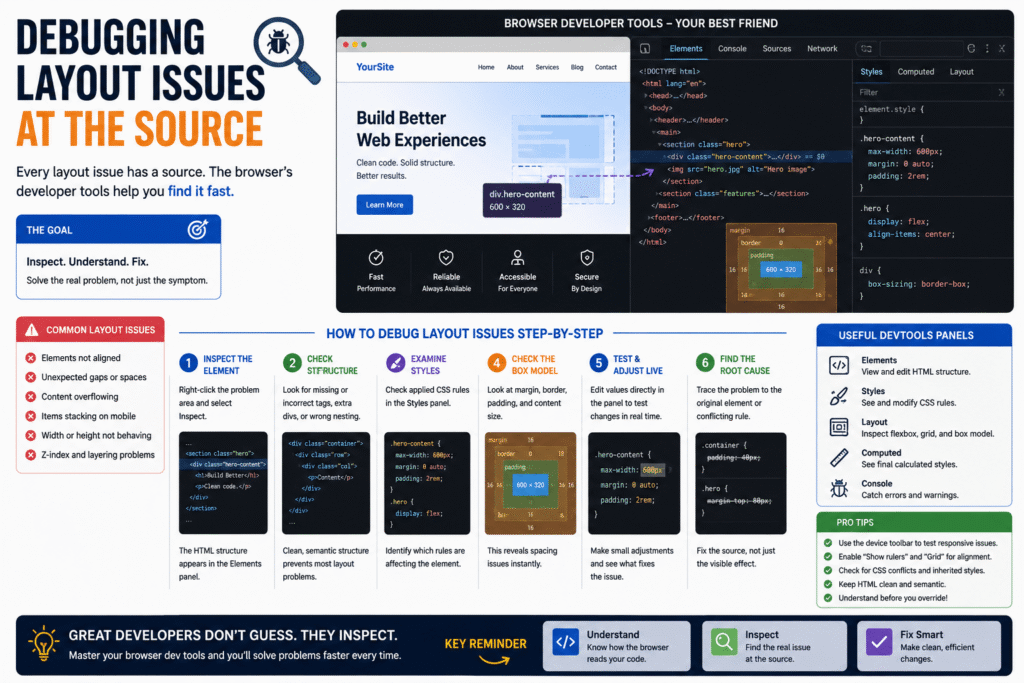Click the Understand code icon in Key Reminder
Image resolution: width=1024 pixels, height=683 pixels.
(565, 642)
